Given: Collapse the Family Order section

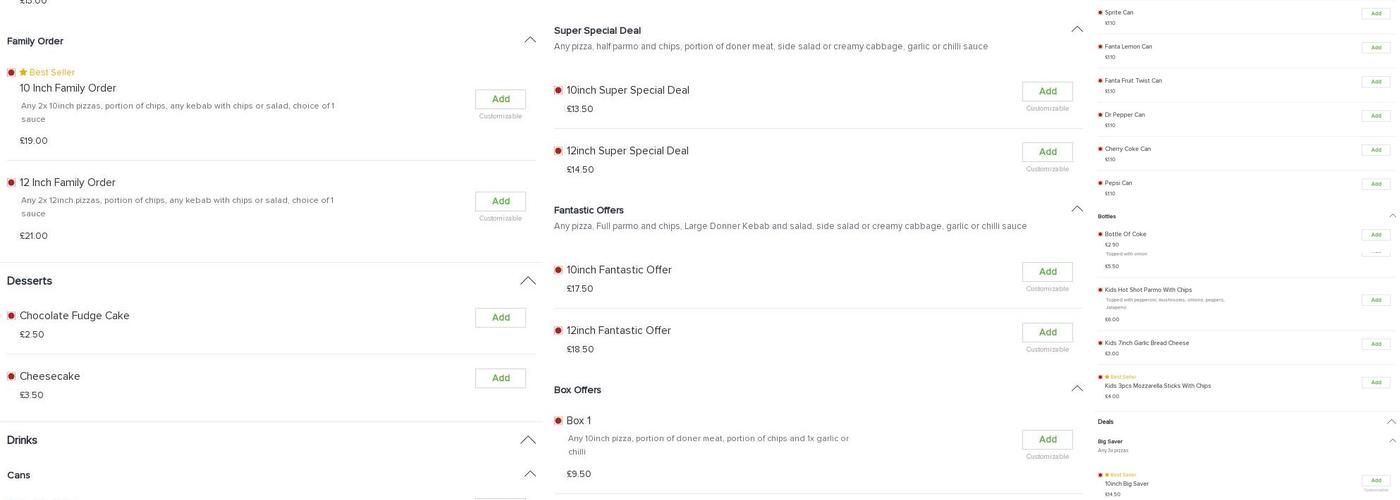Looking at the screenshot, I should pyautogui.click(x=530, y=40).
